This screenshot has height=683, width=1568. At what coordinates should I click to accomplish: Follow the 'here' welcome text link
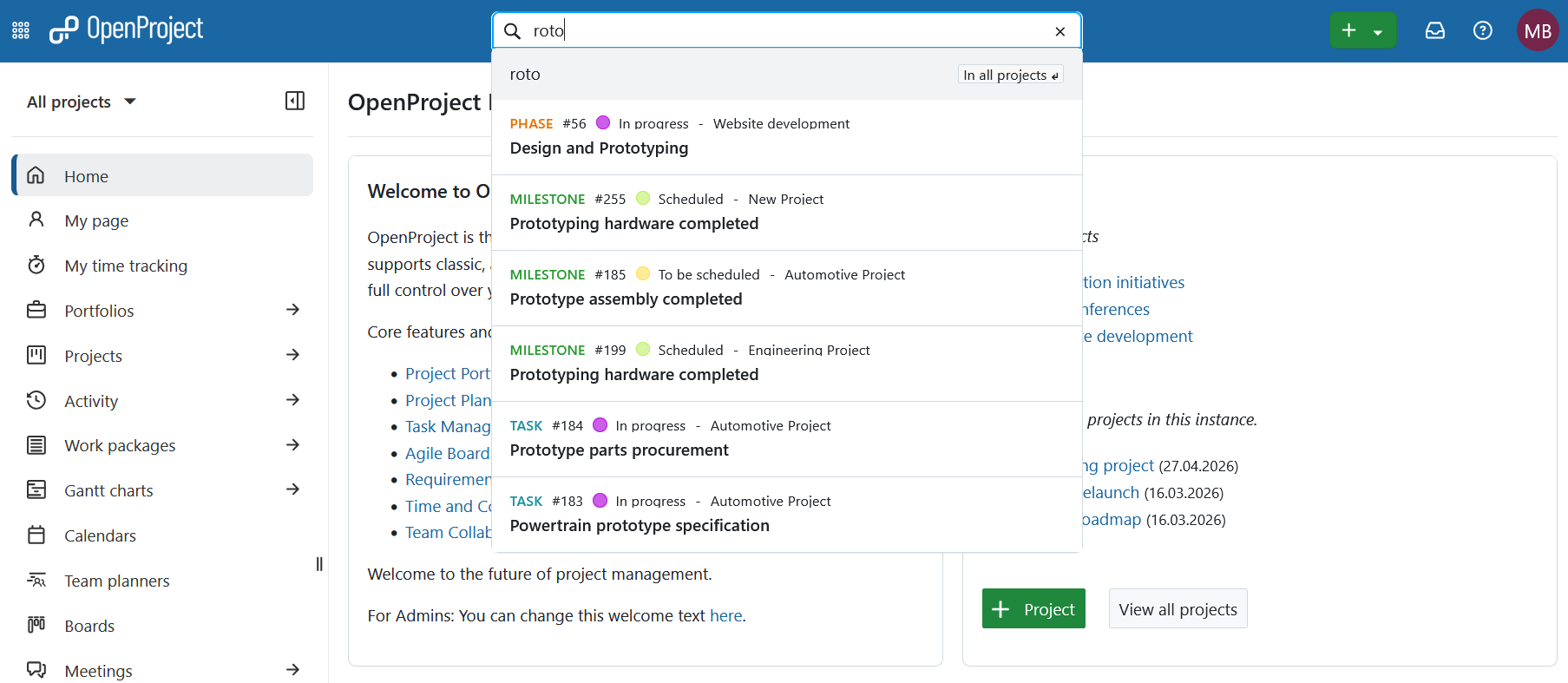point(725,615)
